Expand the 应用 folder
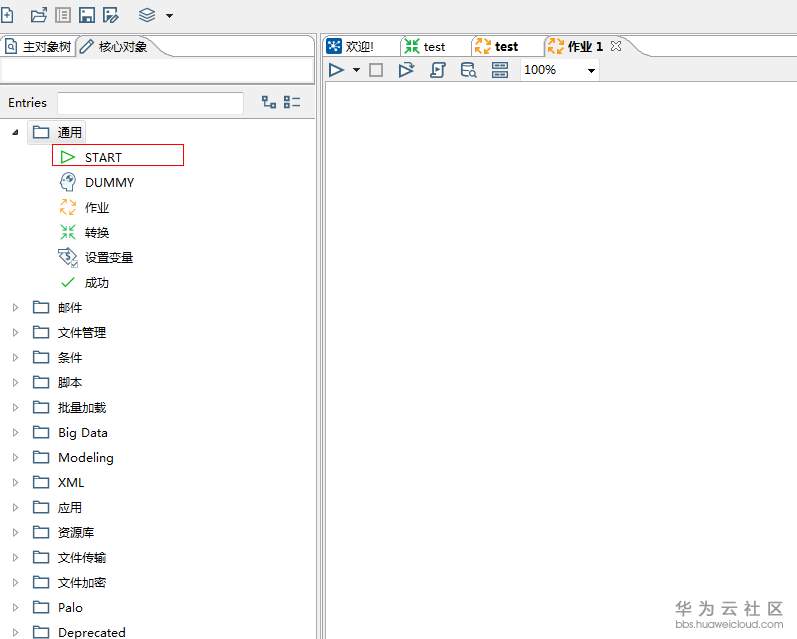 (x=15, y=507)
